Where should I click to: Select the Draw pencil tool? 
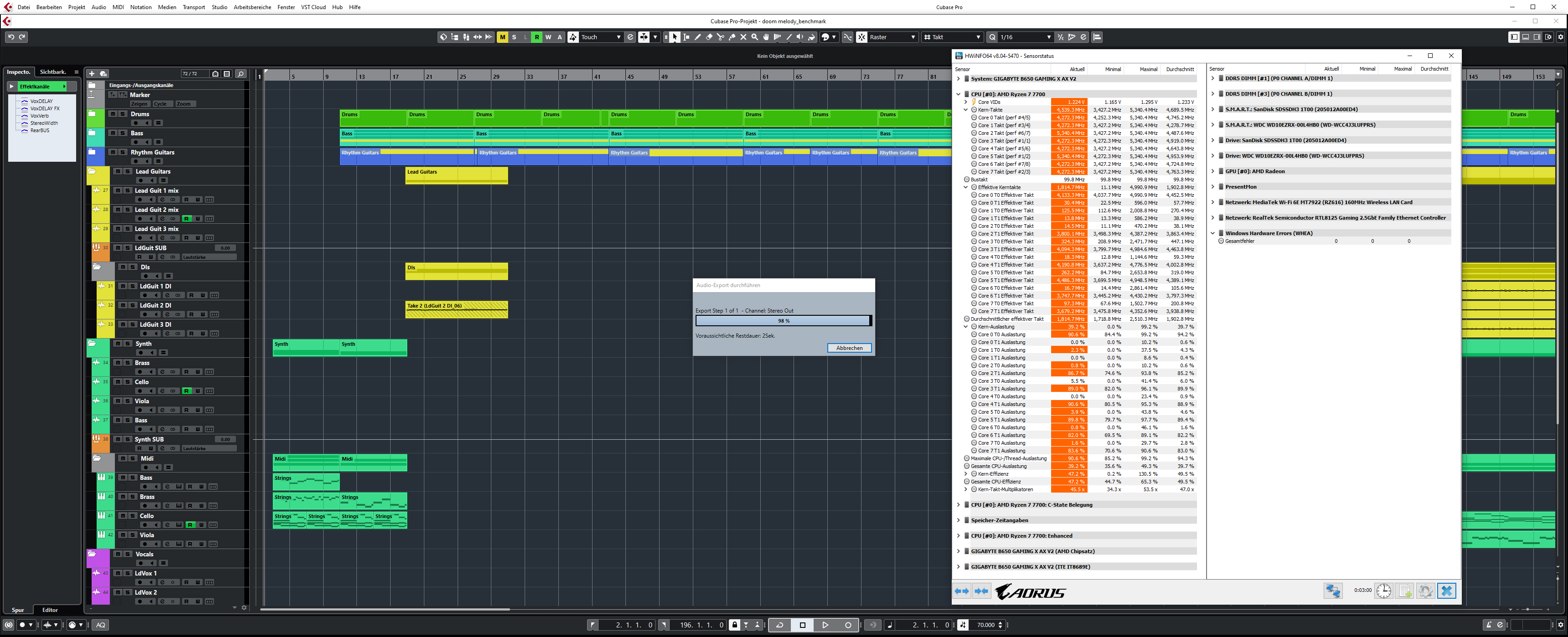click(697, 37)
